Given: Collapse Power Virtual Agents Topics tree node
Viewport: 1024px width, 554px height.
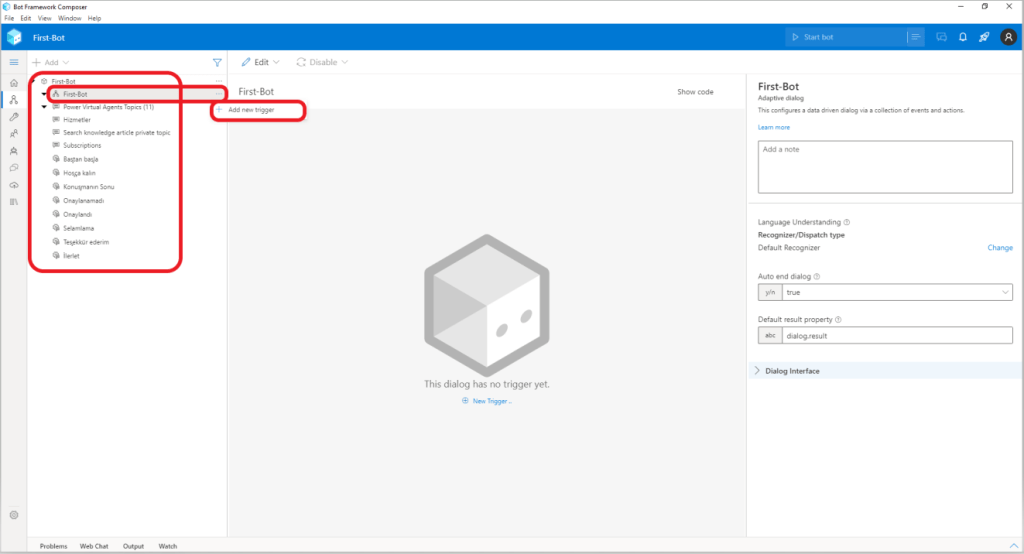Looking at the screenshot, I should (44, 107).
